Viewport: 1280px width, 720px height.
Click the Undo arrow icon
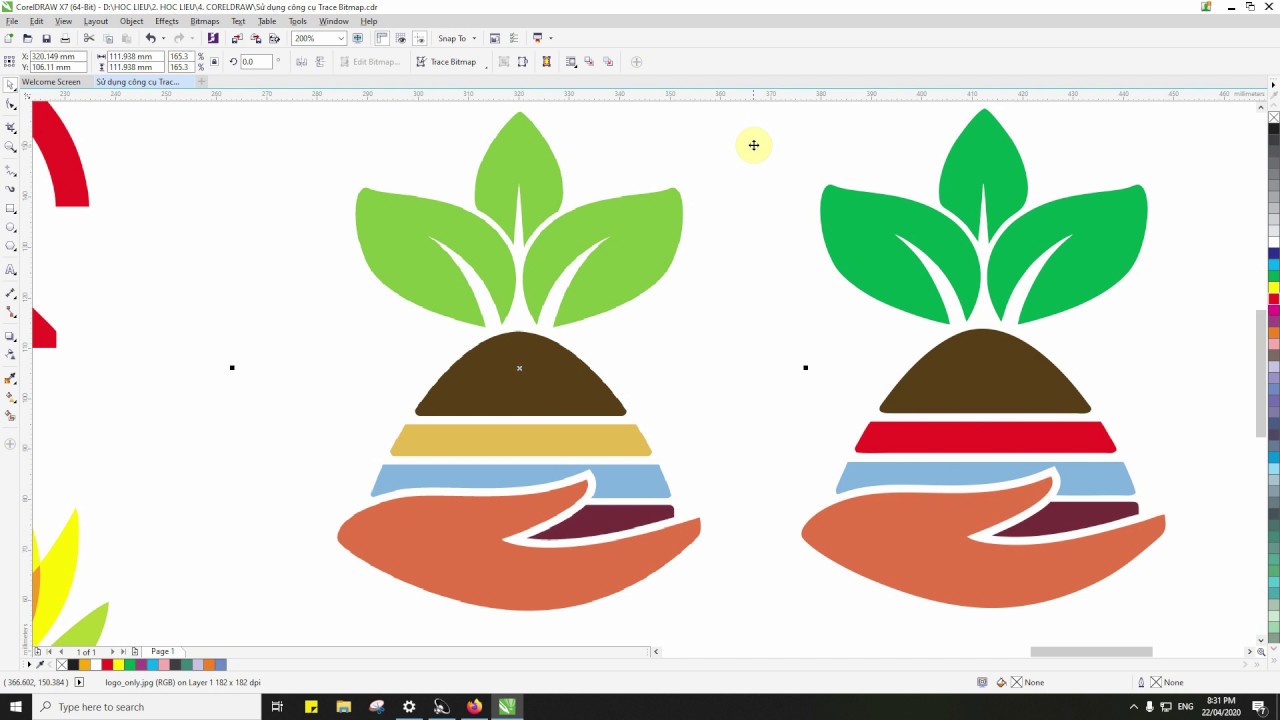[x=150, y=38]
